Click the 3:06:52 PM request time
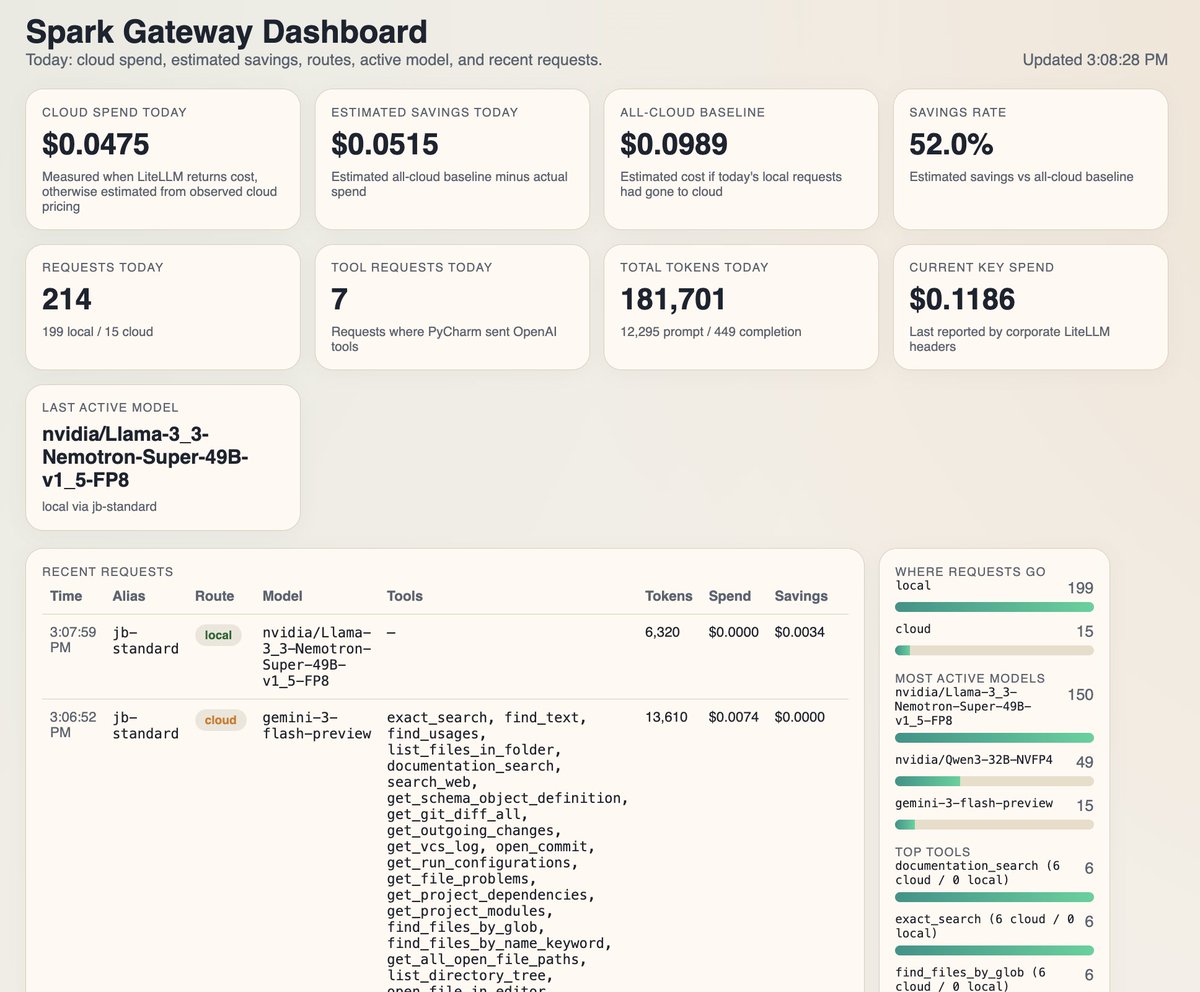Image resolution: width=1200 pixels, height=992 pixels. click(72, 725)
